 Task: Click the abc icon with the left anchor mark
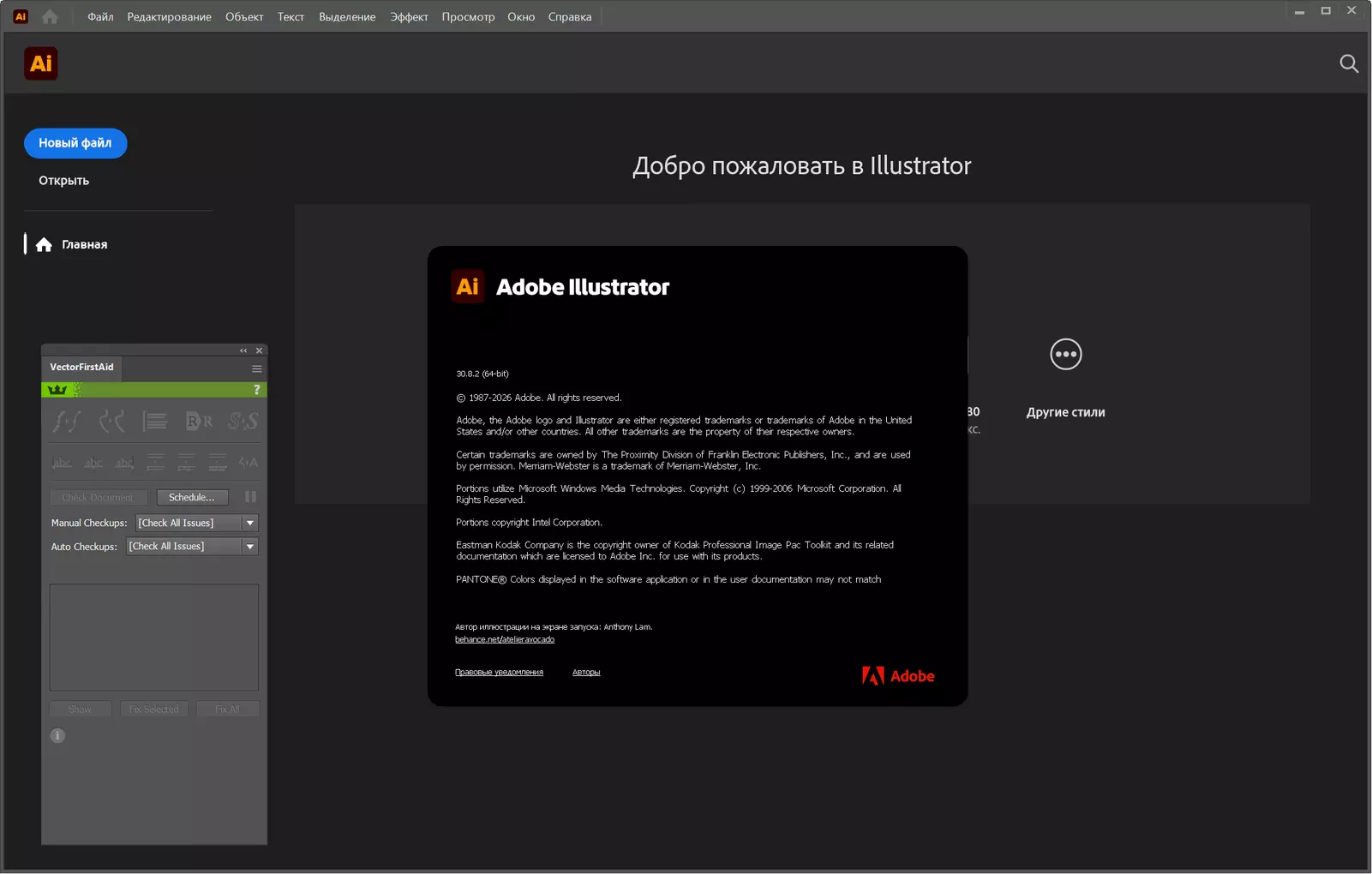point(62,463)
